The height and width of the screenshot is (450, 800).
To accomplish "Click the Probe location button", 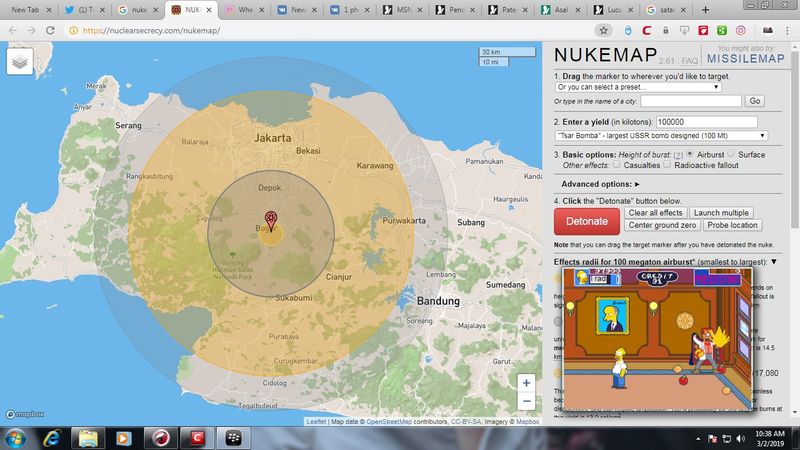I will (732, 225).
